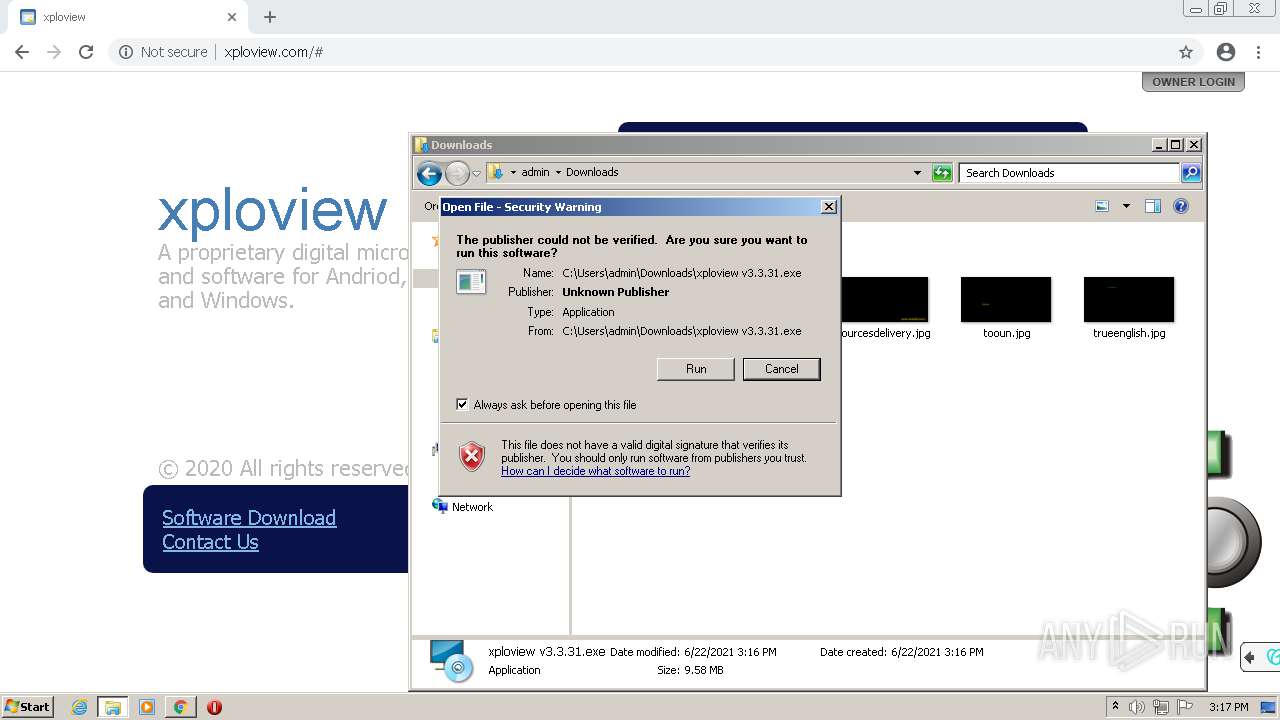Close the Open File Security Warning dialog
Image resolution: width=1280 pixels, height=720 pixels.
[x=828, y=207]
